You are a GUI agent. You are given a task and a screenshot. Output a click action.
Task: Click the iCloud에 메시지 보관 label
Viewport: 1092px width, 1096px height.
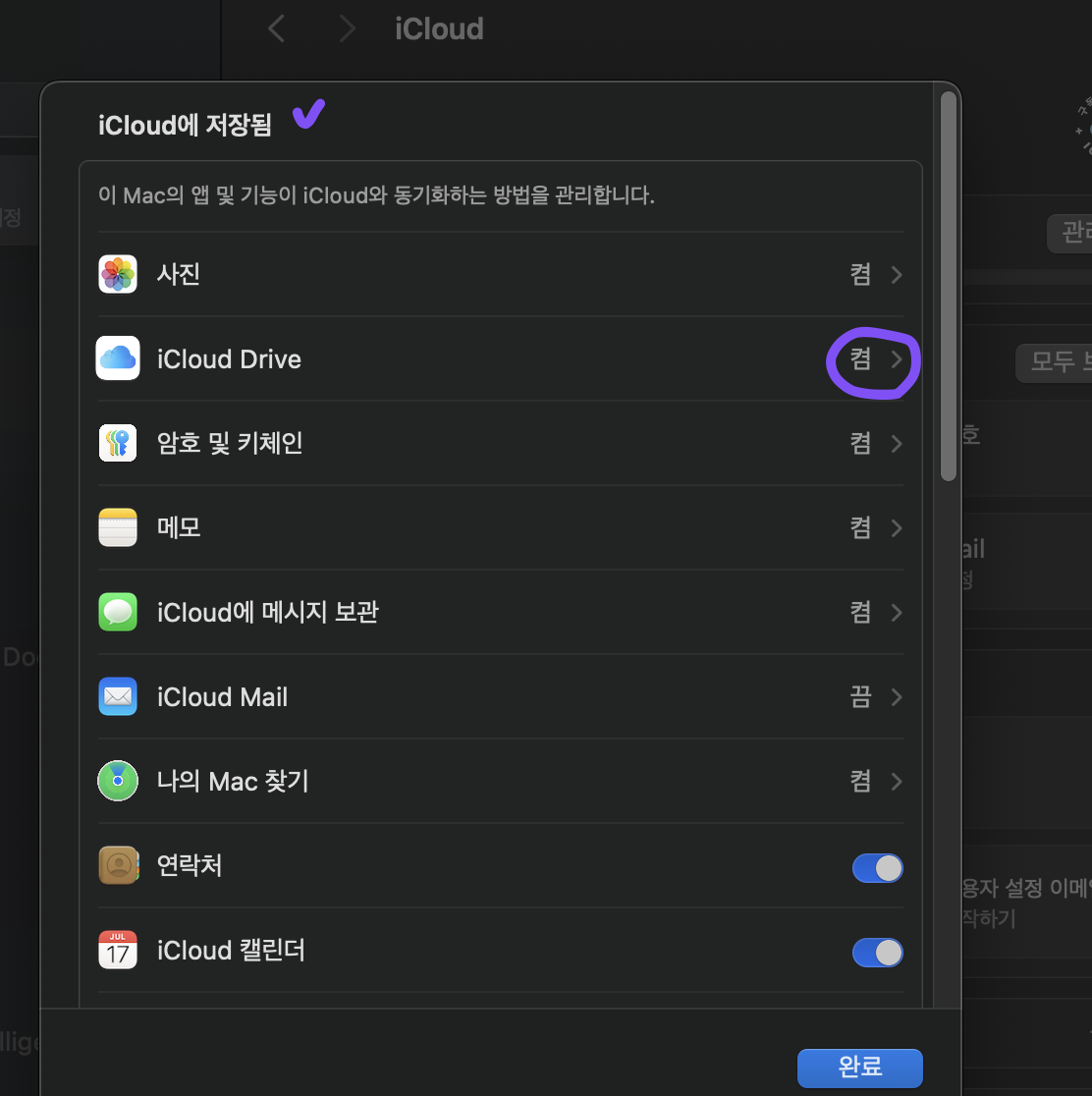pyautogui.click(x=268, y=612)
